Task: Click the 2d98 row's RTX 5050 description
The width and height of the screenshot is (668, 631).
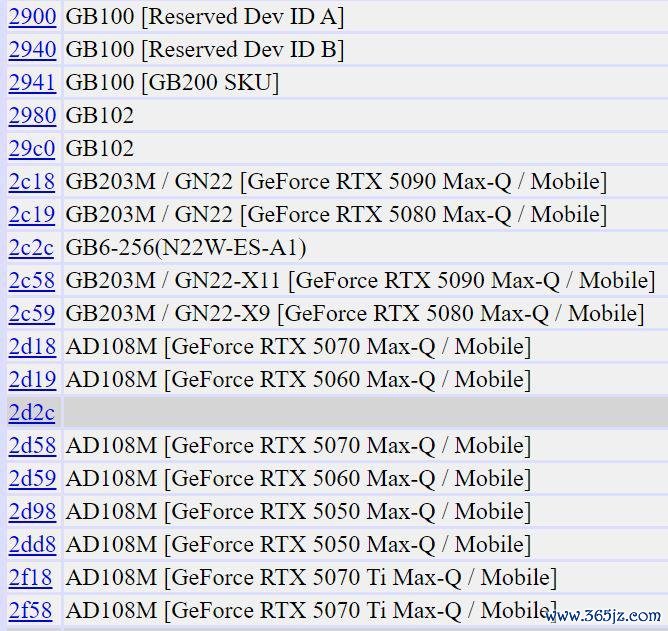Action: click(x=299, y=511)
